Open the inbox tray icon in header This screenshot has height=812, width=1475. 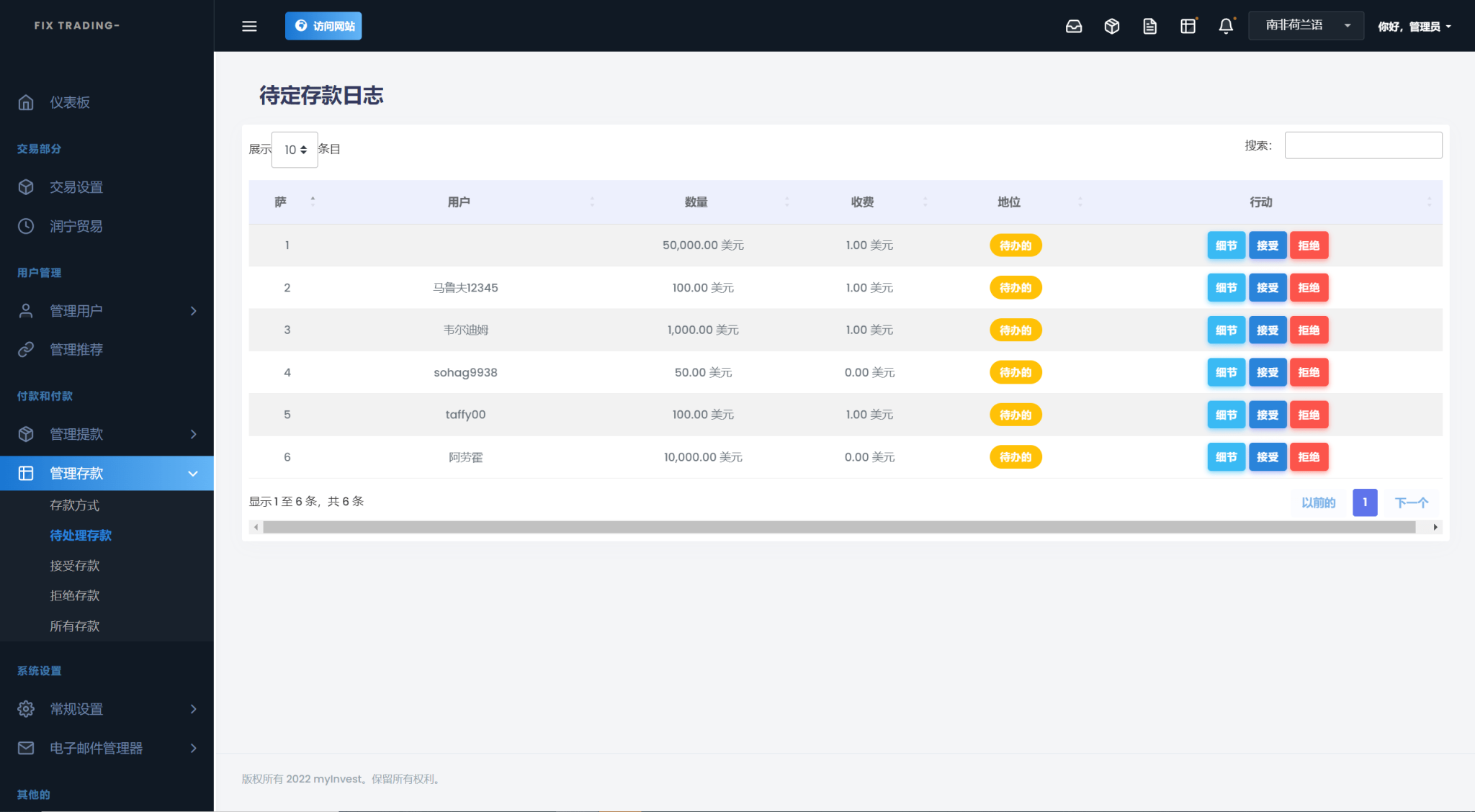coord(1074,26)
